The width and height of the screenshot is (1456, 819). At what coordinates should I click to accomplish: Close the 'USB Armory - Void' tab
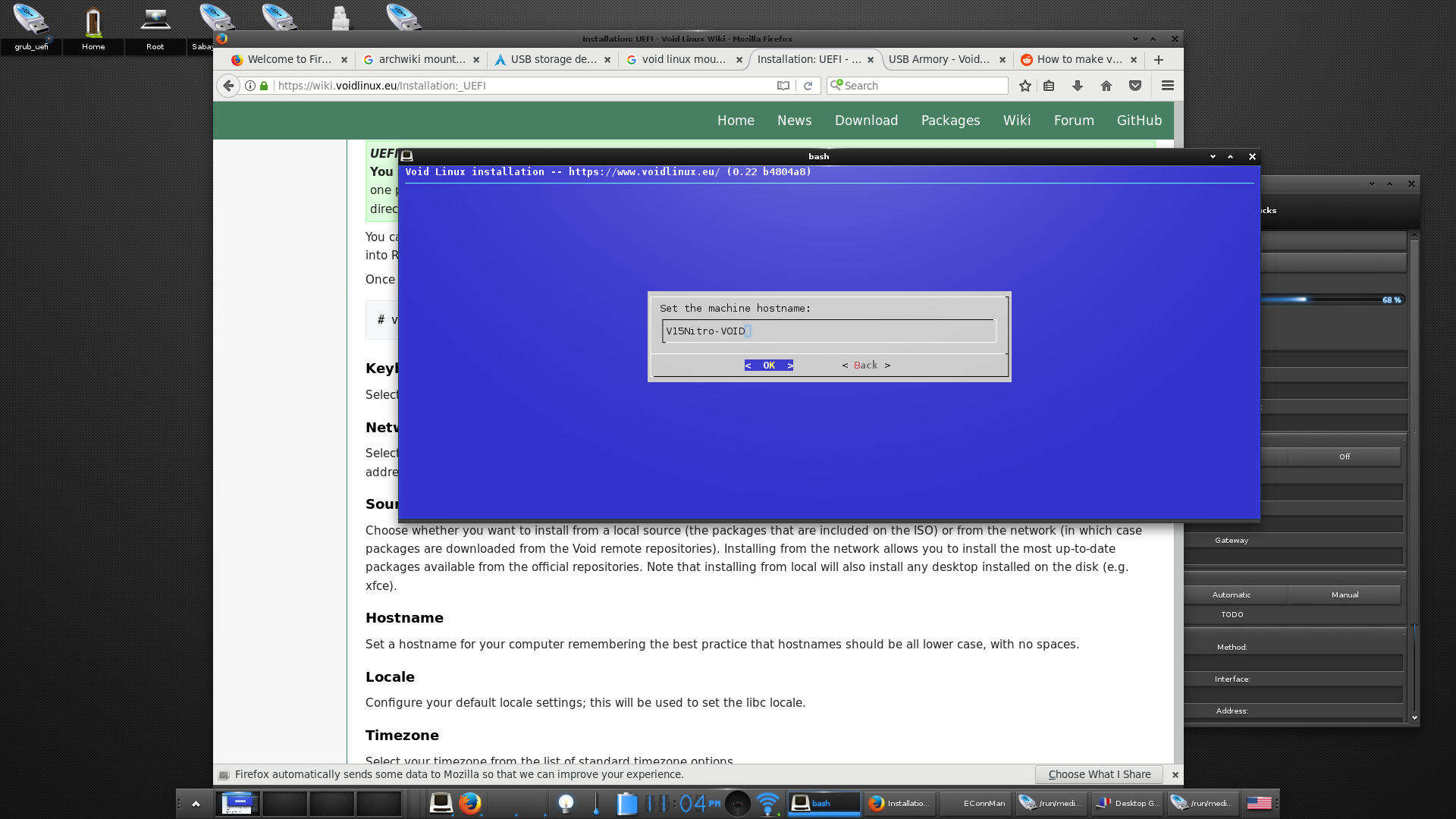click(1003, 59)
